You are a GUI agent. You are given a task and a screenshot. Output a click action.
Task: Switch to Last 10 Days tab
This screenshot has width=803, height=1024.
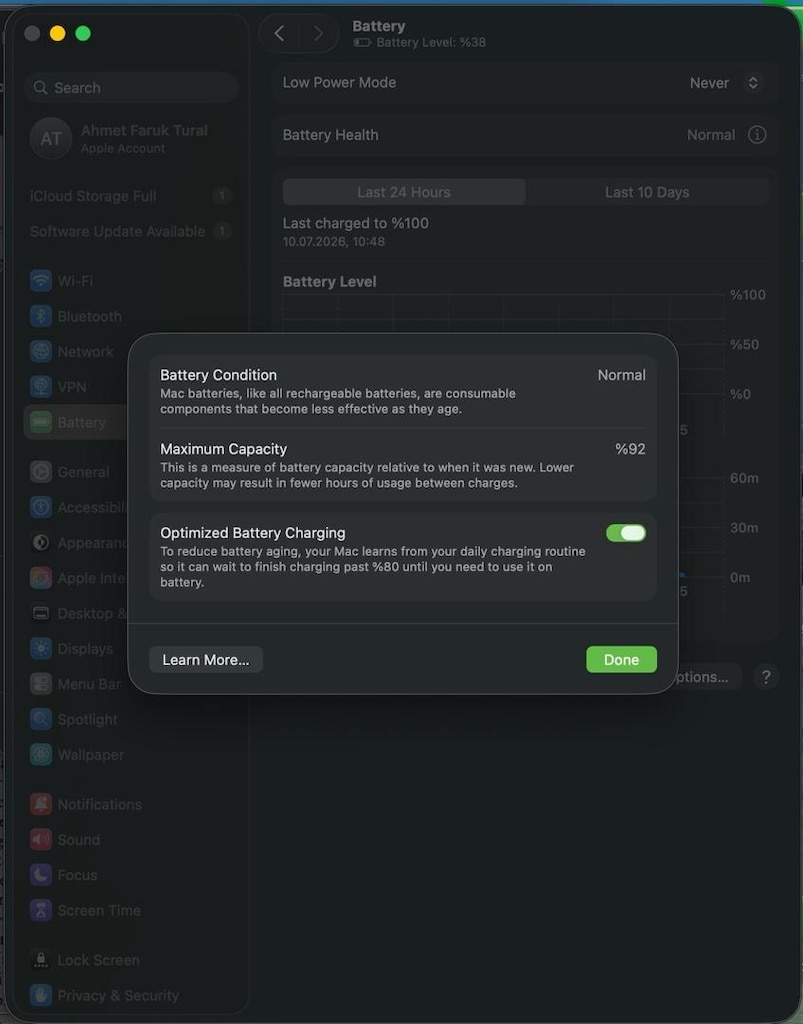647,192
